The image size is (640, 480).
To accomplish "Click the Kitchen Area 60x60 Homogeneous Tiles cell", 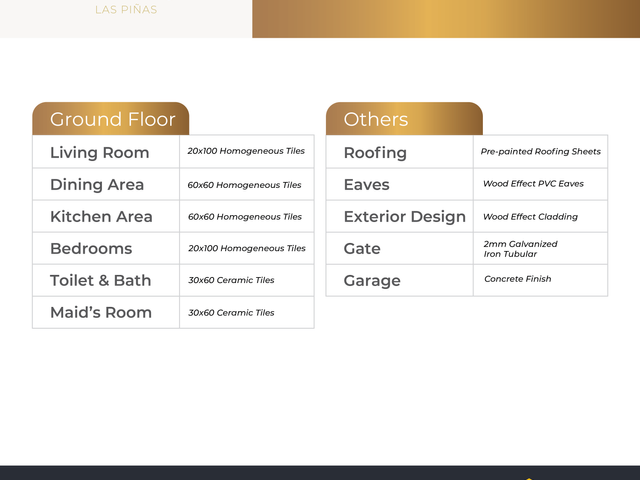I will click(x=245, y=217).
